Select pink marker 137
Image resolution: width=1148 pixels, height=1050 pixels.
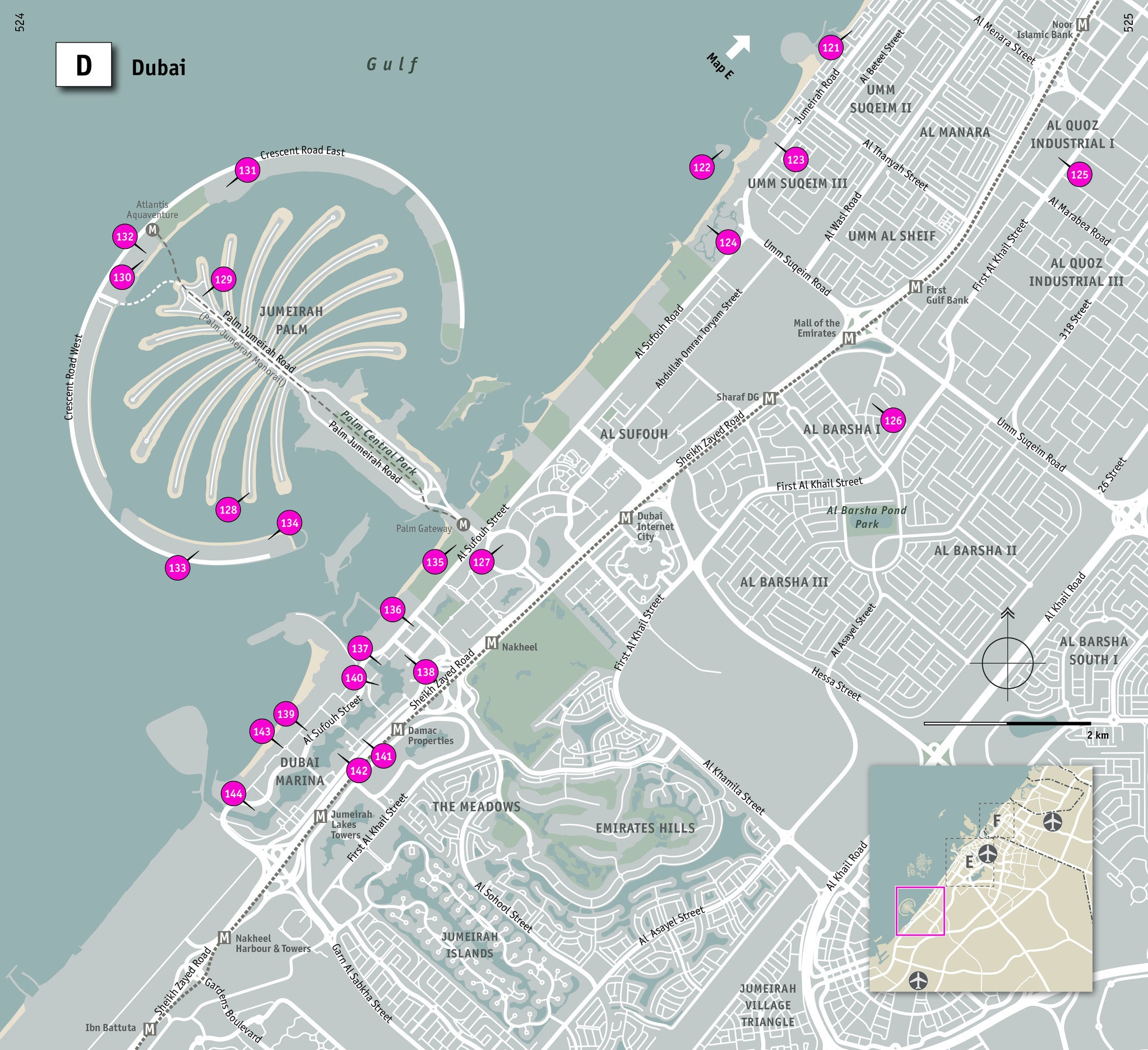360,648
